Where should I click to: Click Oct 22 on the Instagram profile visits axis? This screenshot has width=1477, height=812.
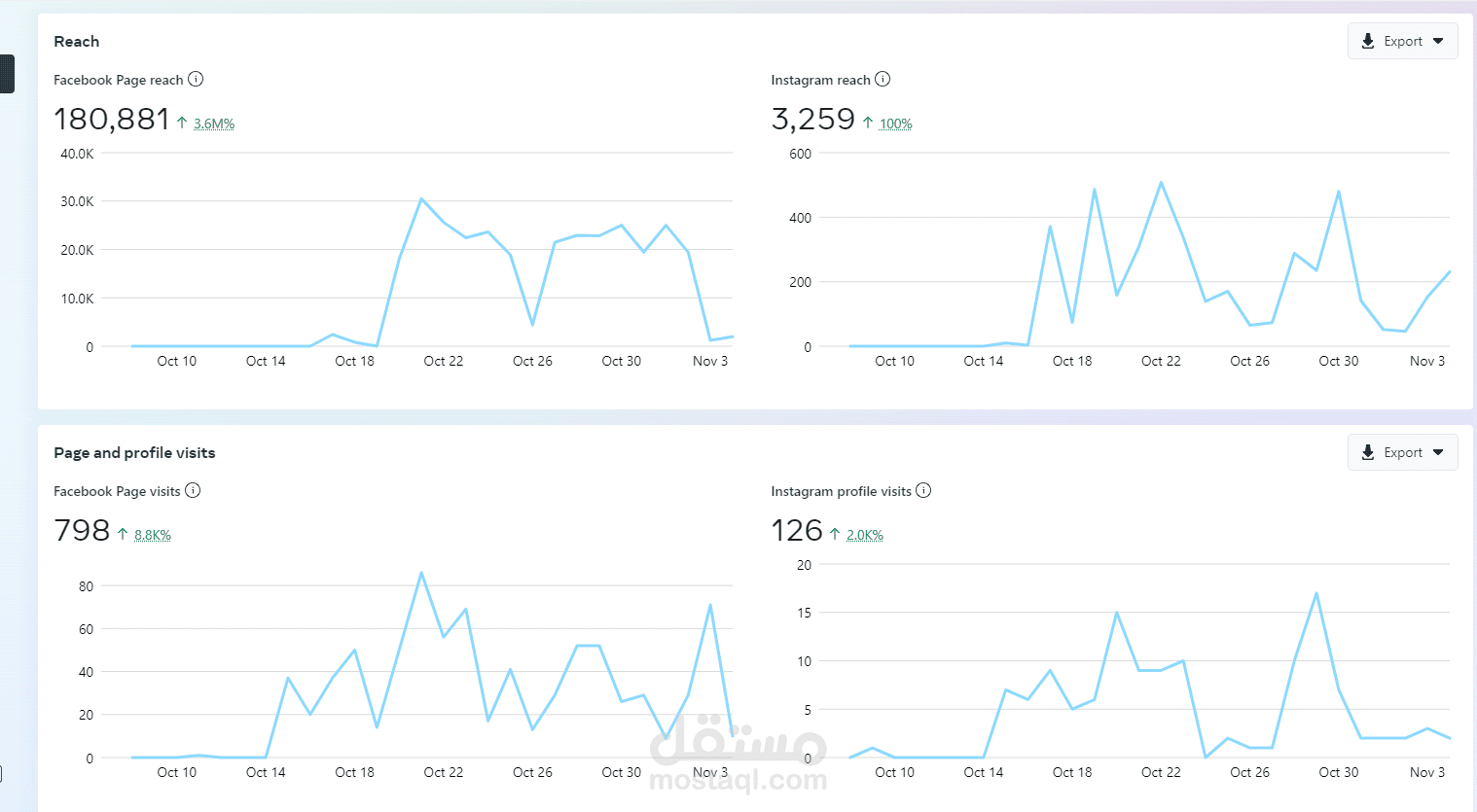1161,772
